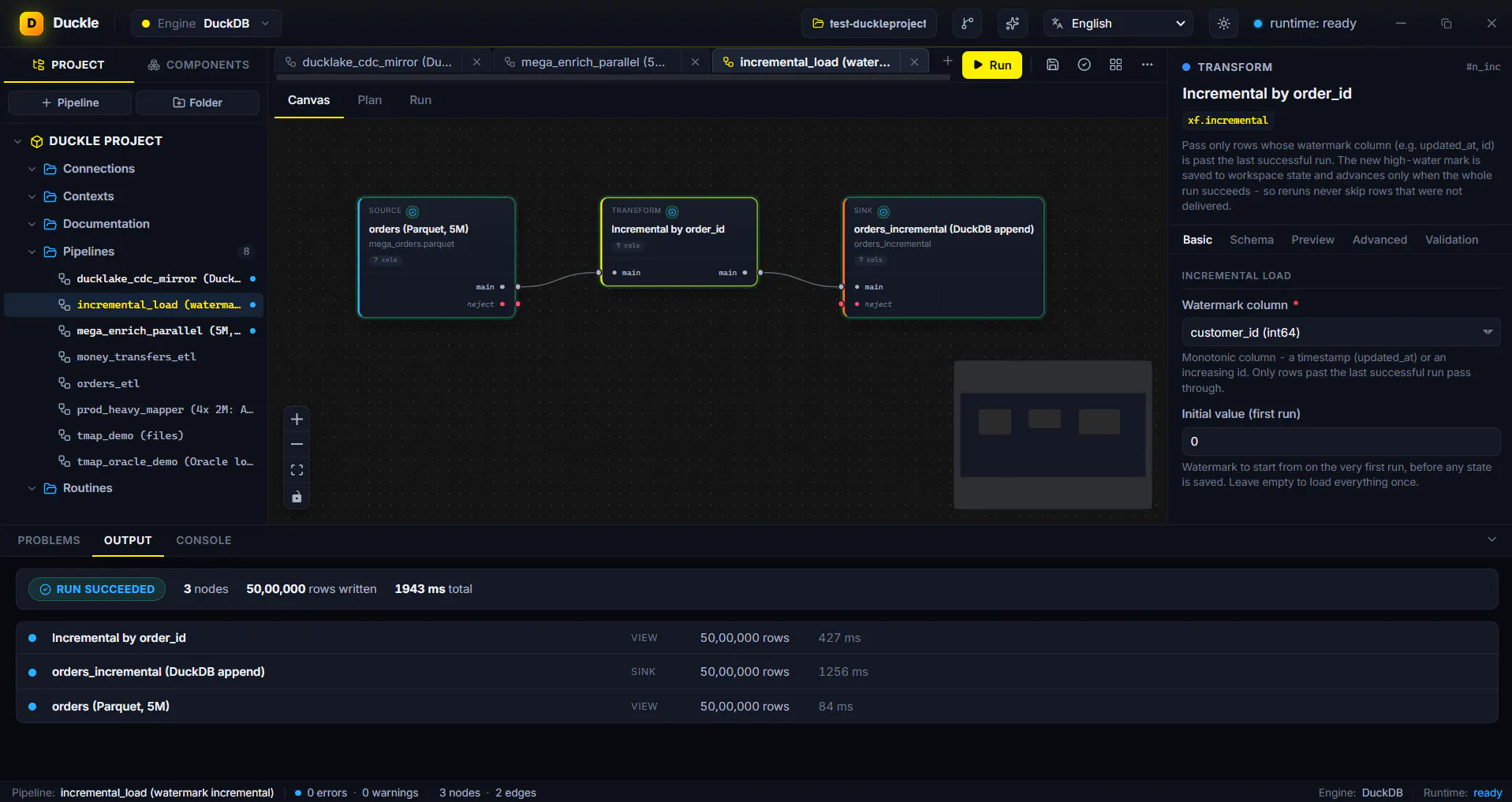Open the Validation tab in transform panel
The width and height of the screenshot is (1512, 802).
(1451, 240)
